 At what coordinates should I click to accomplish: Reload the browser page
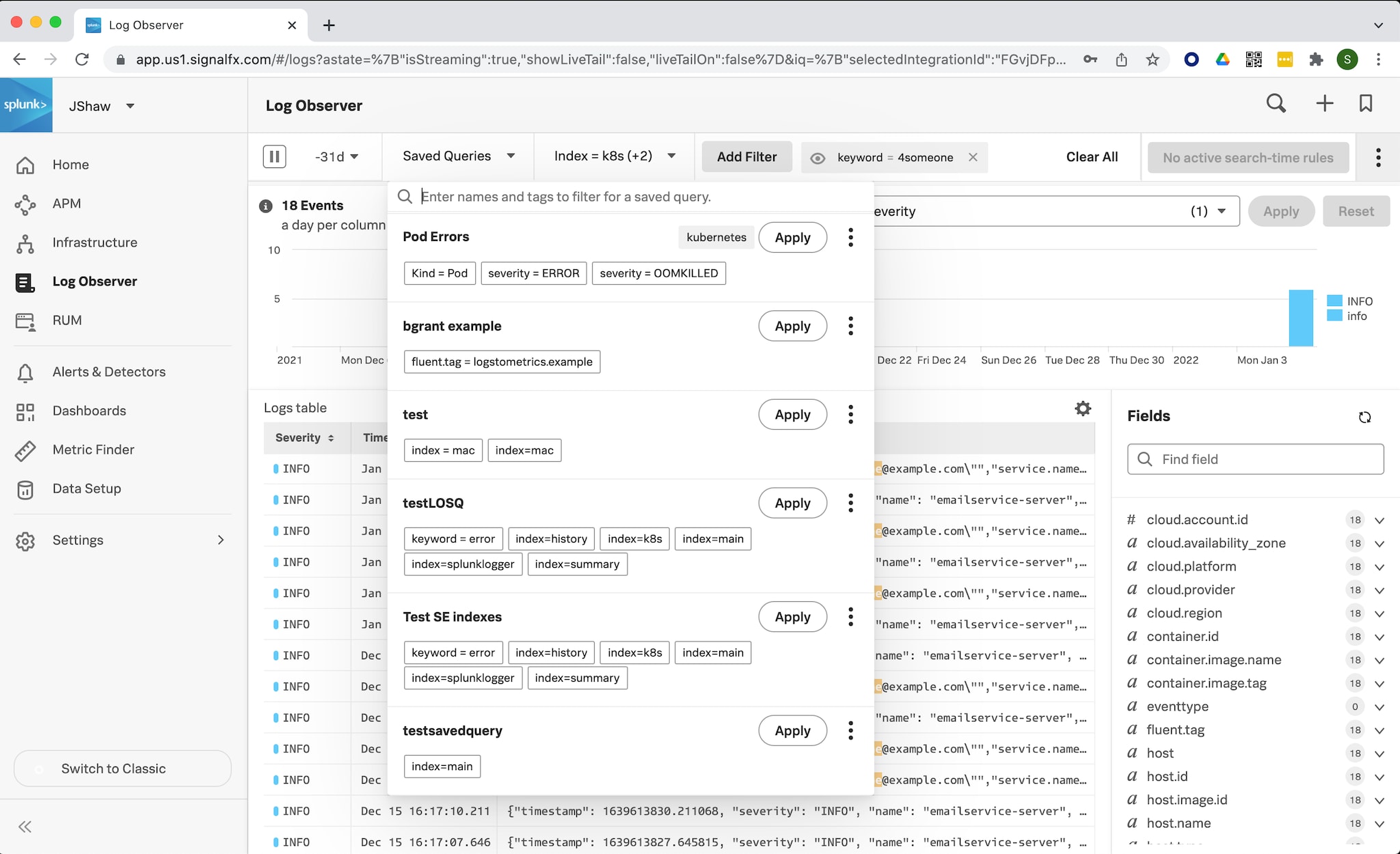click(x=82, y=59)
